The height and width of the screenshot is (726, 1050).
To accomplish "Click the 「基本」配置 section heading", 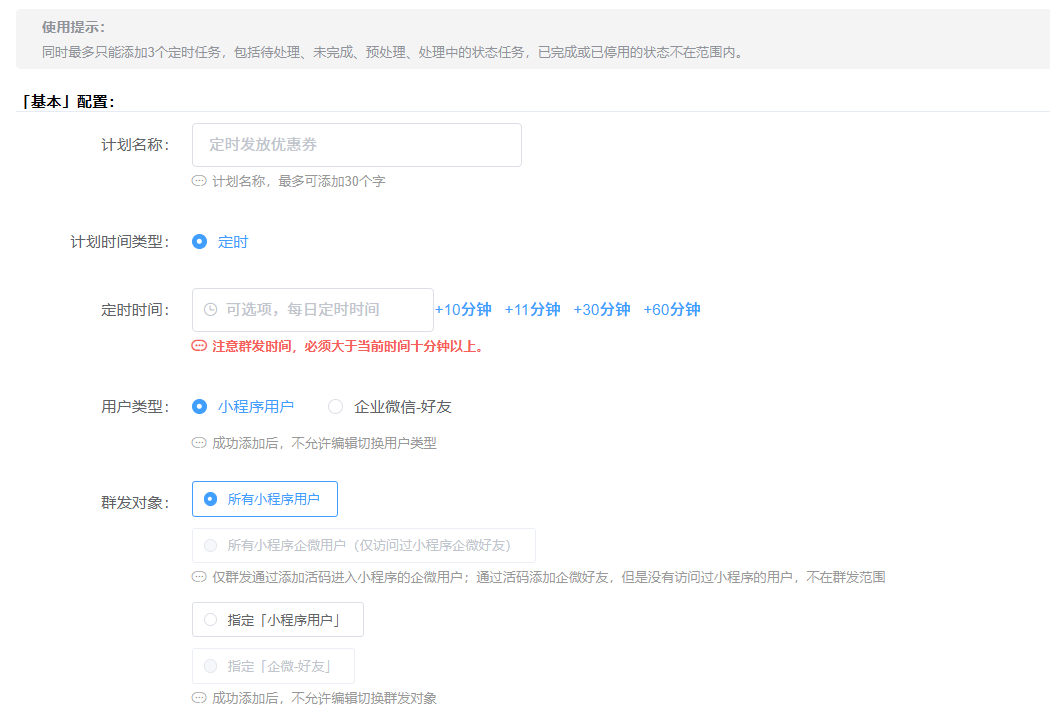I will (x=69, y=102).
